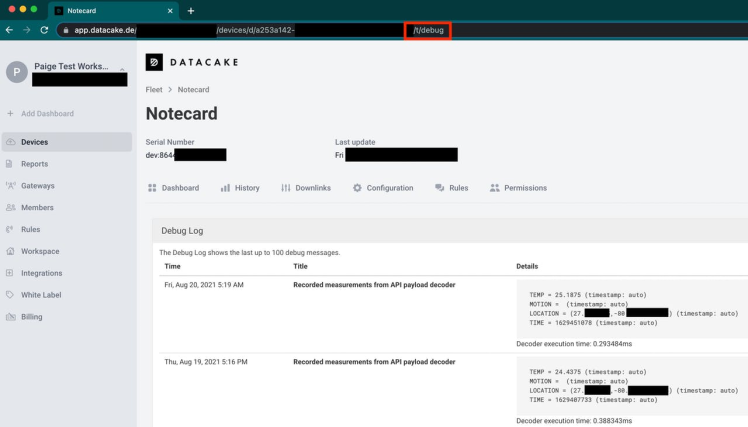This screenshot has height=427, width=748.
Task: Switch to the Dashboard tab
Action: pos(174,188)
